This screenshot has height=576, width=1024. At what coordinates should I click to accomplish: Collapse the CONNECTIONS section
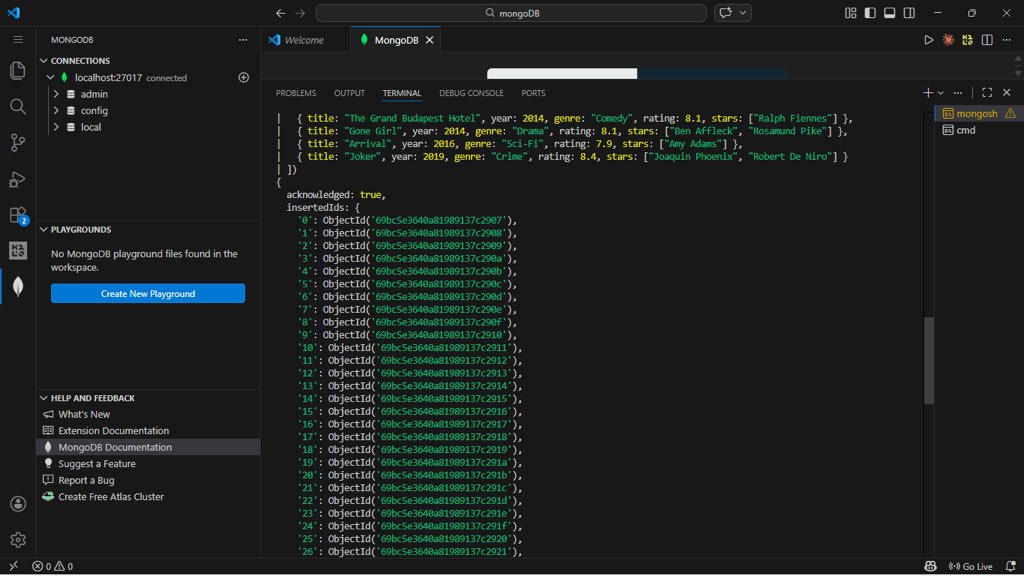tap(44, 61)
